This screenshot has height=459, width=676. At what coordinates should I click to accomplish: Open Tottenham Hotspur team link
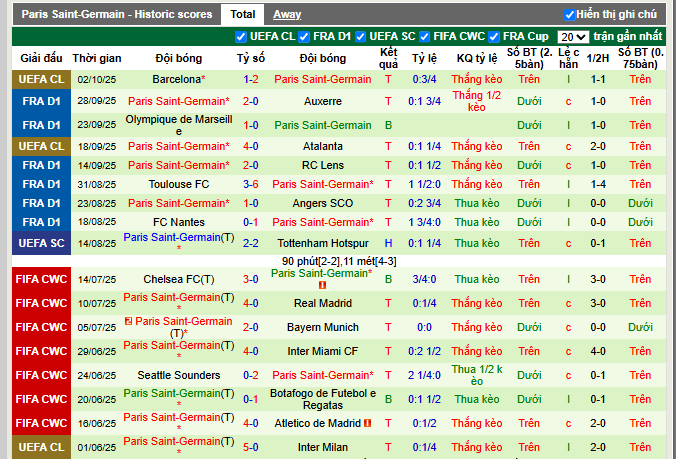pyautogui.click(x=322, y=243)
